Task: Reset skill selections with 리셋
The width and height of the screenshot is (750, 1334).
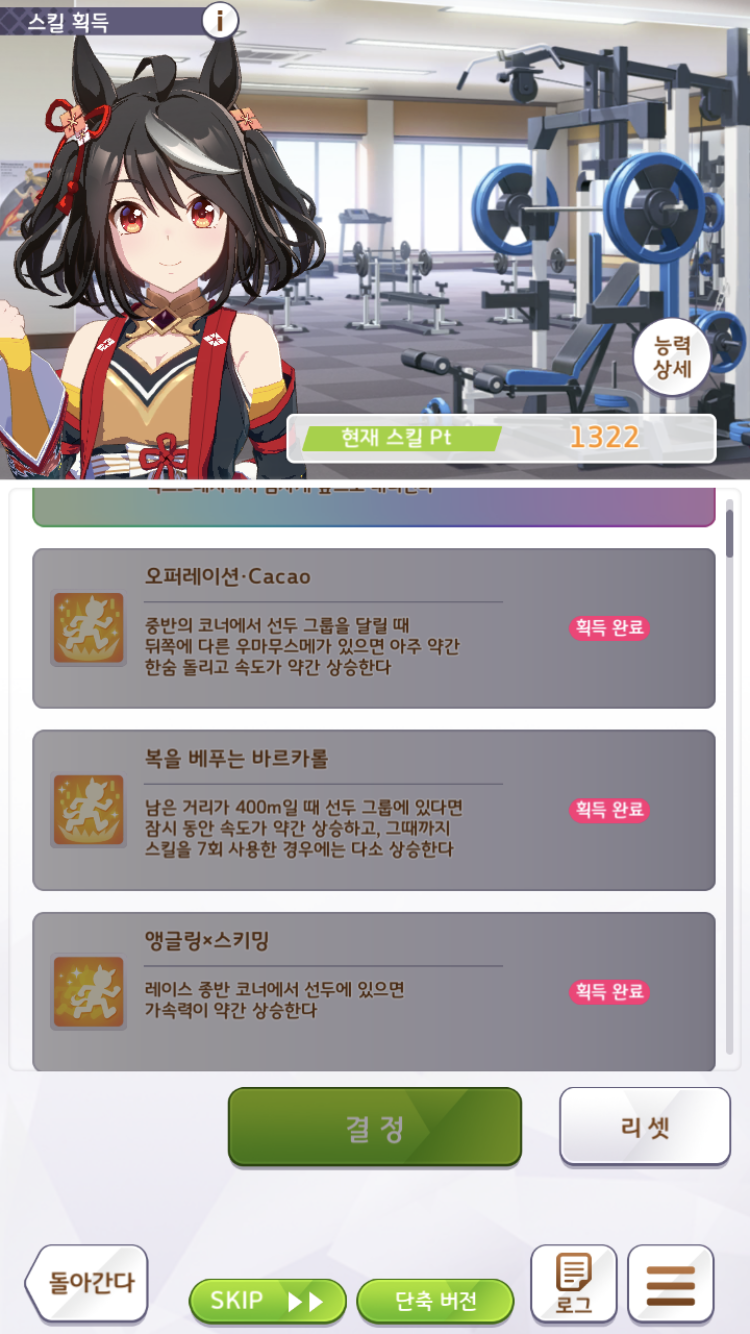Action: (645, 1127)
